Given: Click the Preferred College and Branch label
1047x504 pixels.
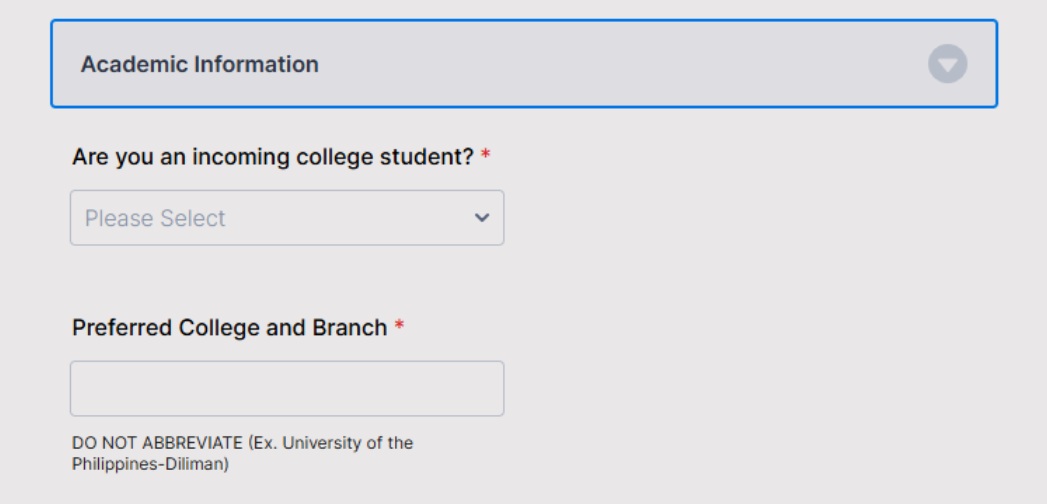Looking at the screenshot, I should (x=230, y=328).
